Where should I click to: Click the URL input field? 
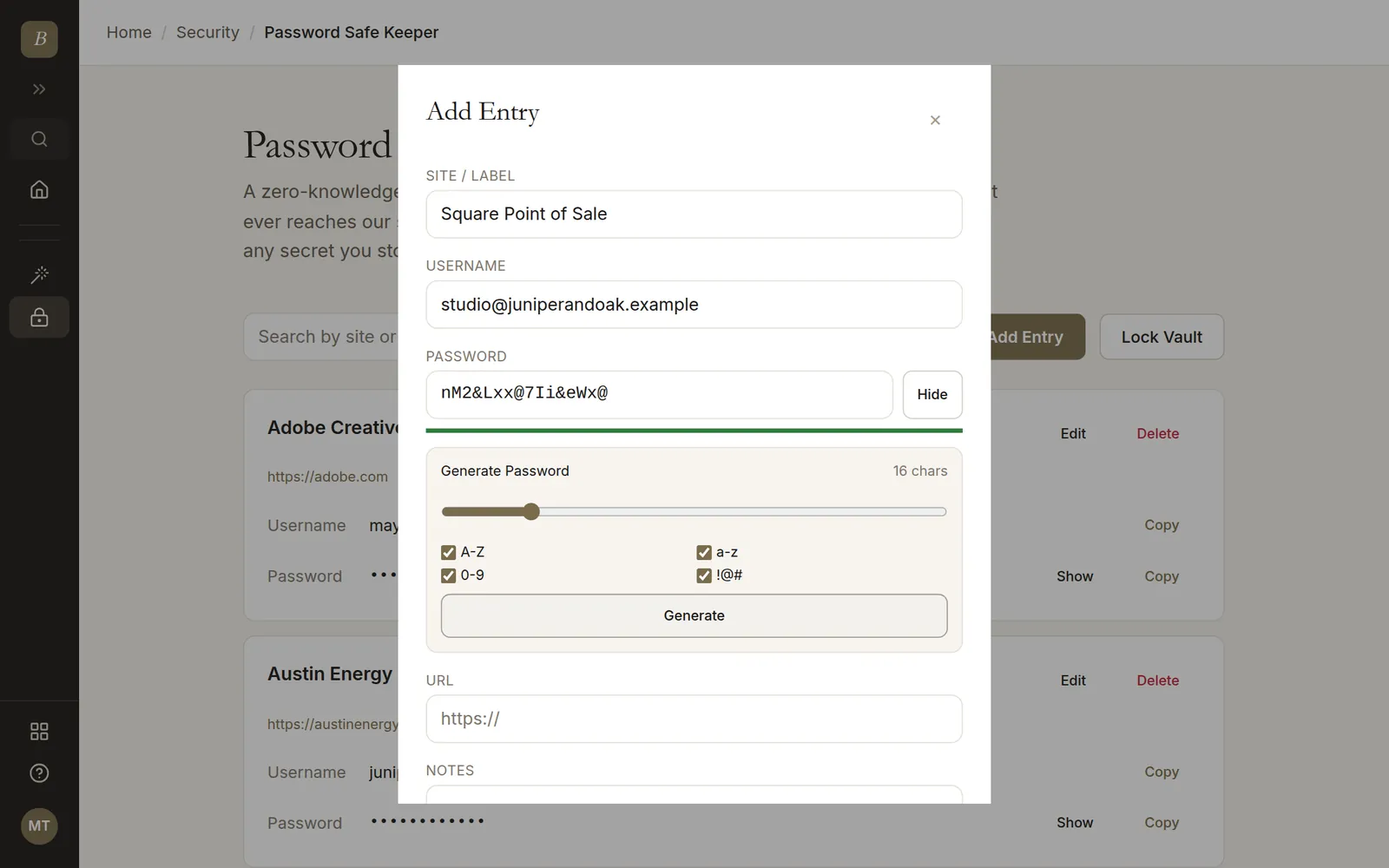tap(694, 719)
